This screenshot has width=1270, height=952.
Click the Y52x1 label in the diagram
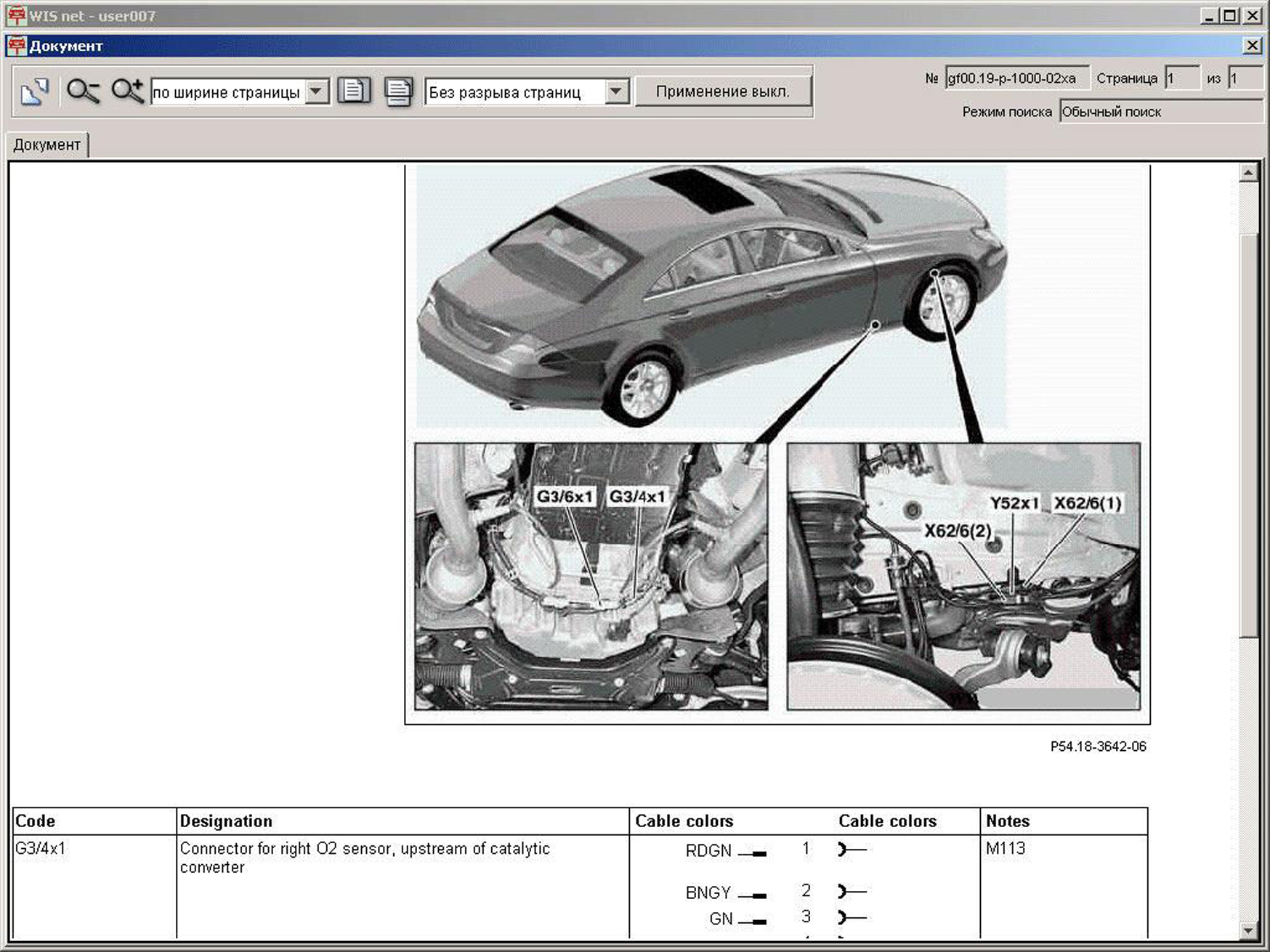[x=1014, y=503]
